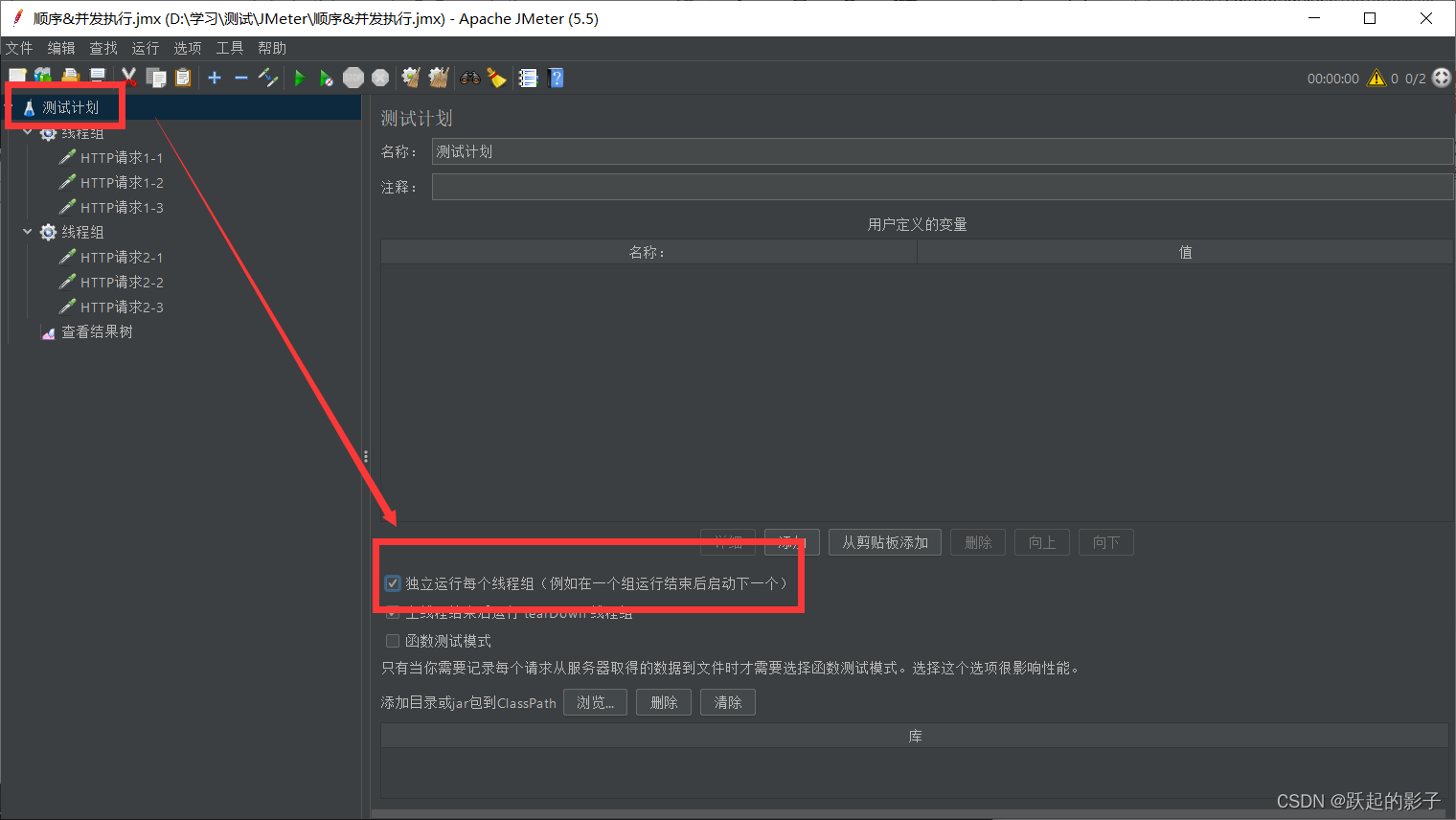Viewport: 1456px width, 820px height.
Task: Create a new test plan via toolbar
Action: (17, 78)
